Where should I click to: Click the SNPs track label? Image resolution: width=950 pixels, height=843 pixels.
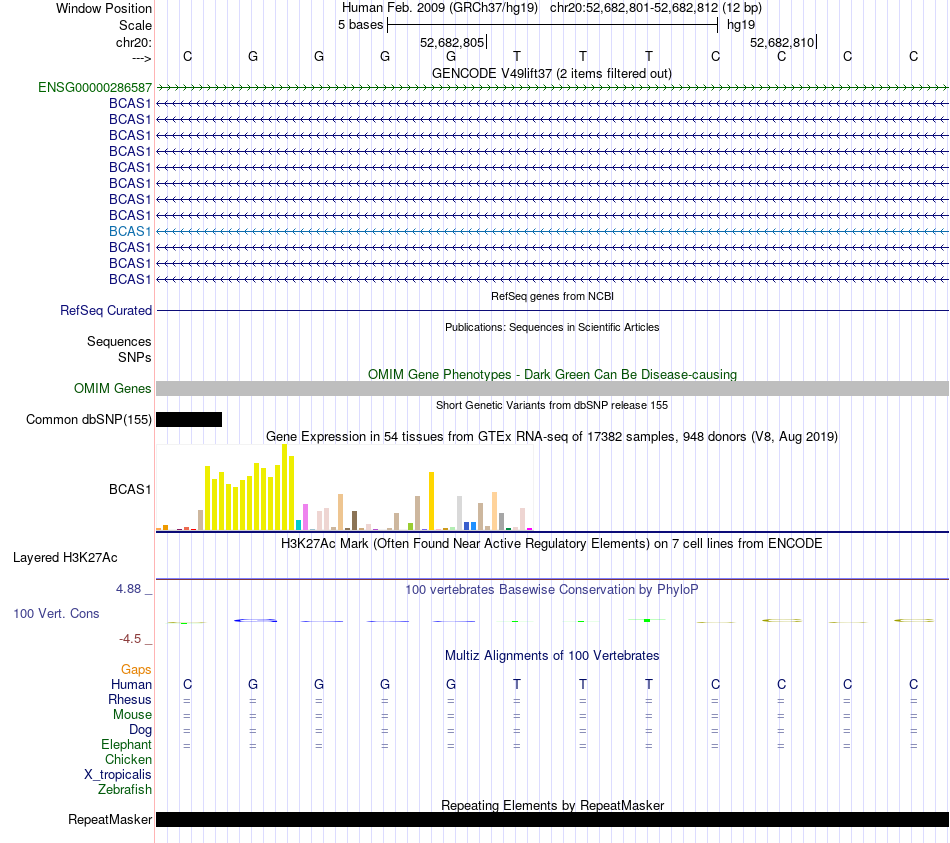pyautogui.click(x=135, y=358)
